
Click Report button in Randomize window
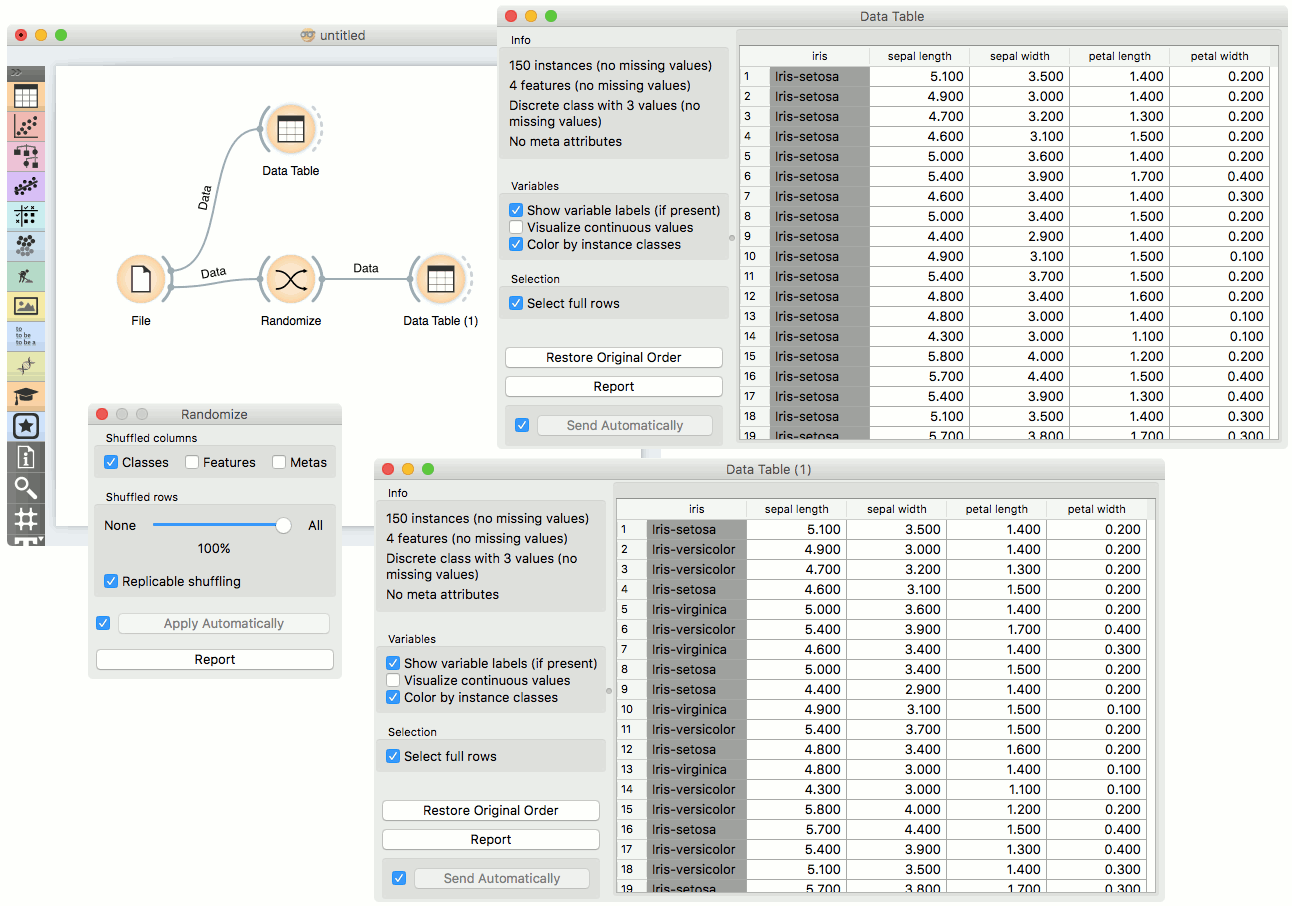click(x=214, y=660)
